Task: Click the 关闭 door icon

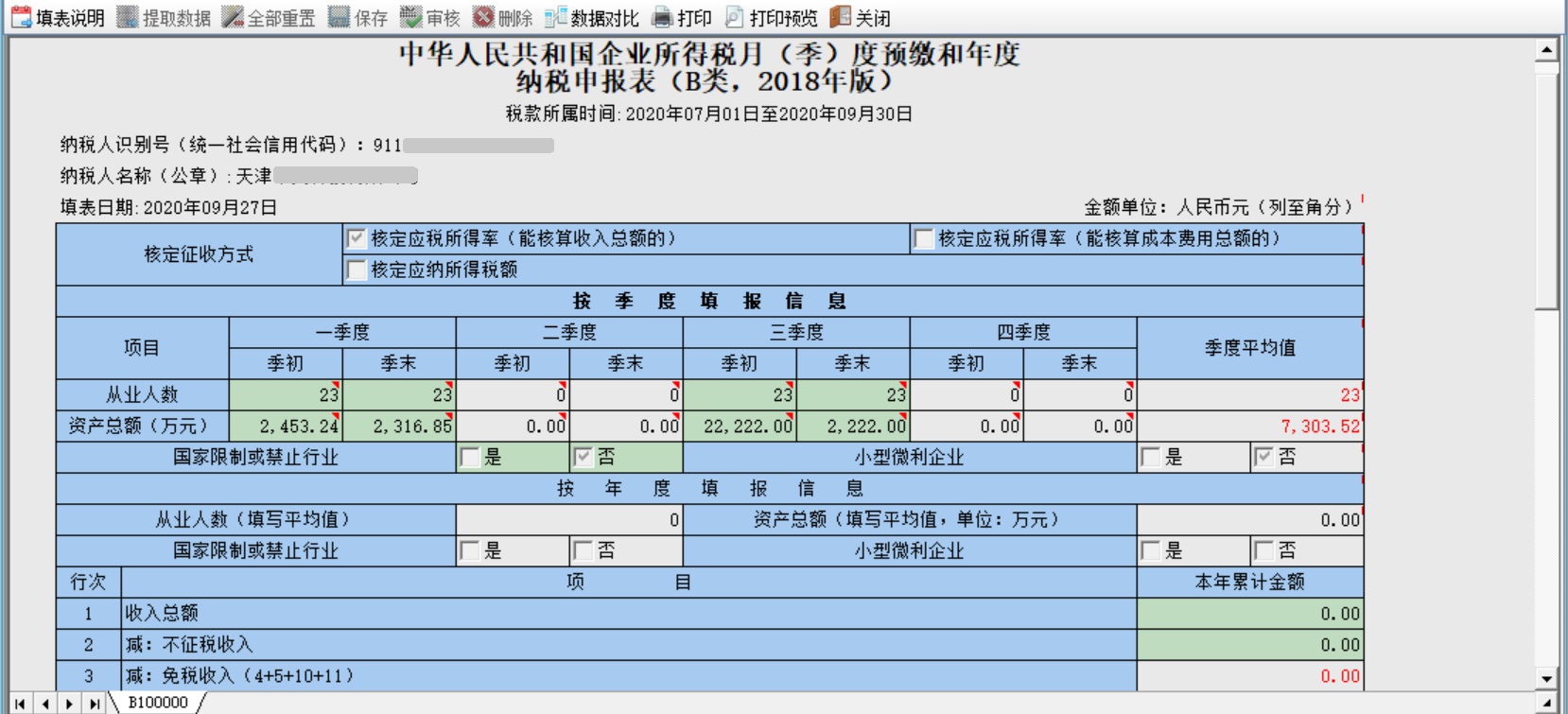Action: pos(840,17)
